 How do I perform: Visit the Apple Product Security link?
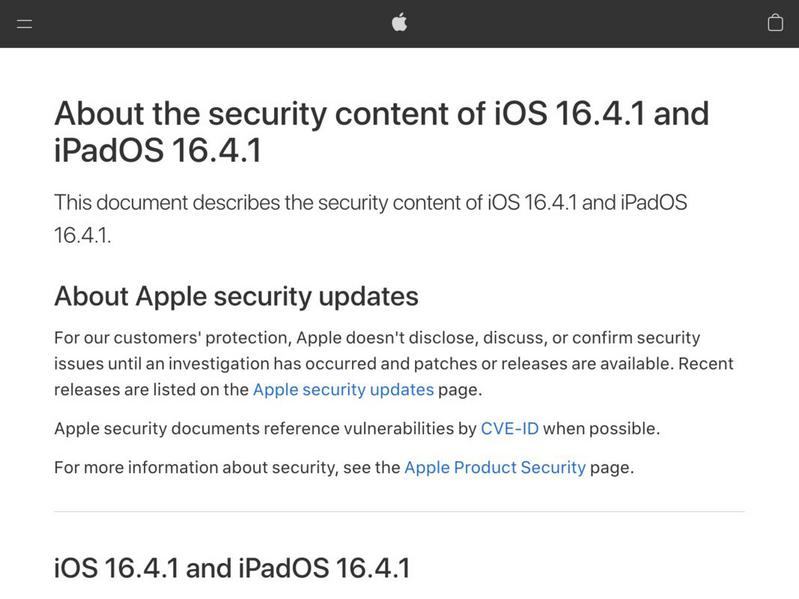pos(495,468)
